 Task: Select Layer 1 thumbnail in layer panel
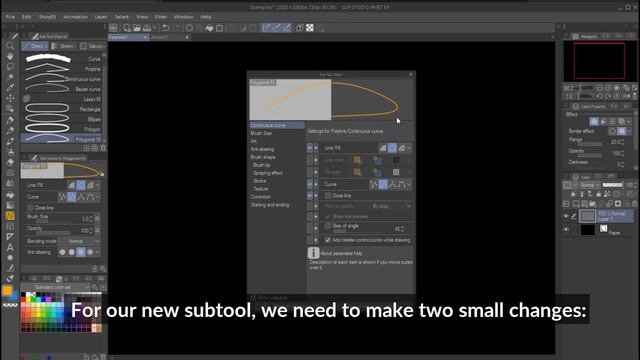click(588, 216)
